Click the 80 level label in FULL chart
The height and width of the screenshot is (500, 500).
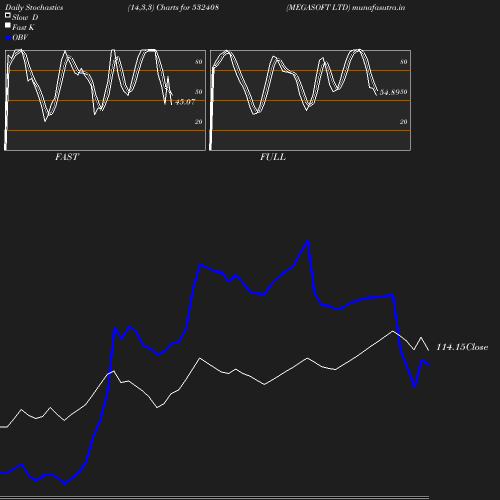(x=404, y=62)
